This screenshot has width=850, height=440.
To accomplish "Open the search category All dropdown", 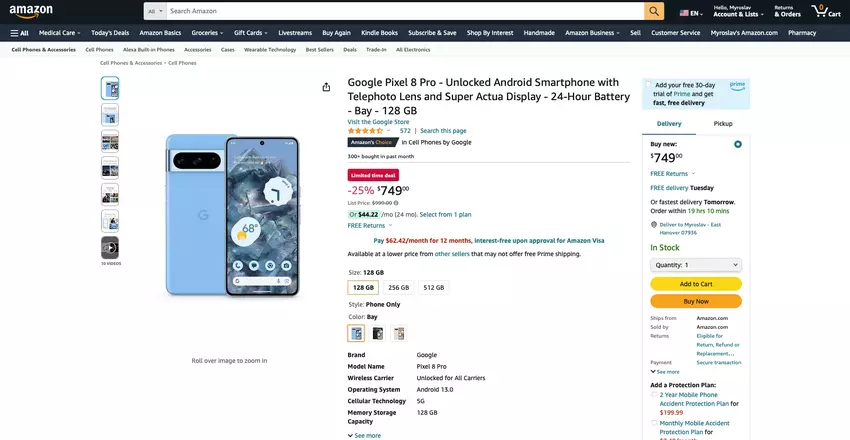I will (x=154, y=11).
